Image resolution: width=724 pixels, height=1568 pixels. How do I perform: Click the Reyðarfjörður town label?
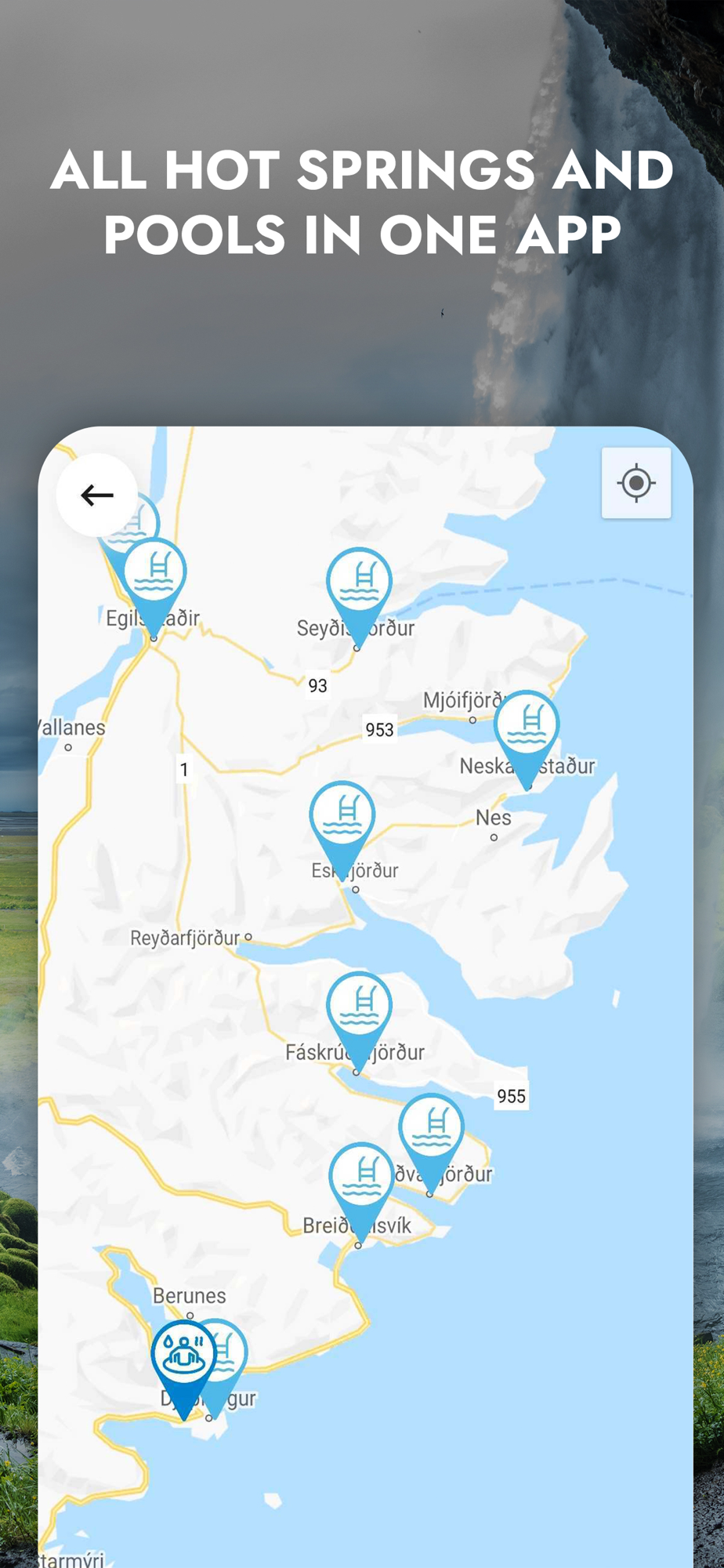[x=185, y=938]
